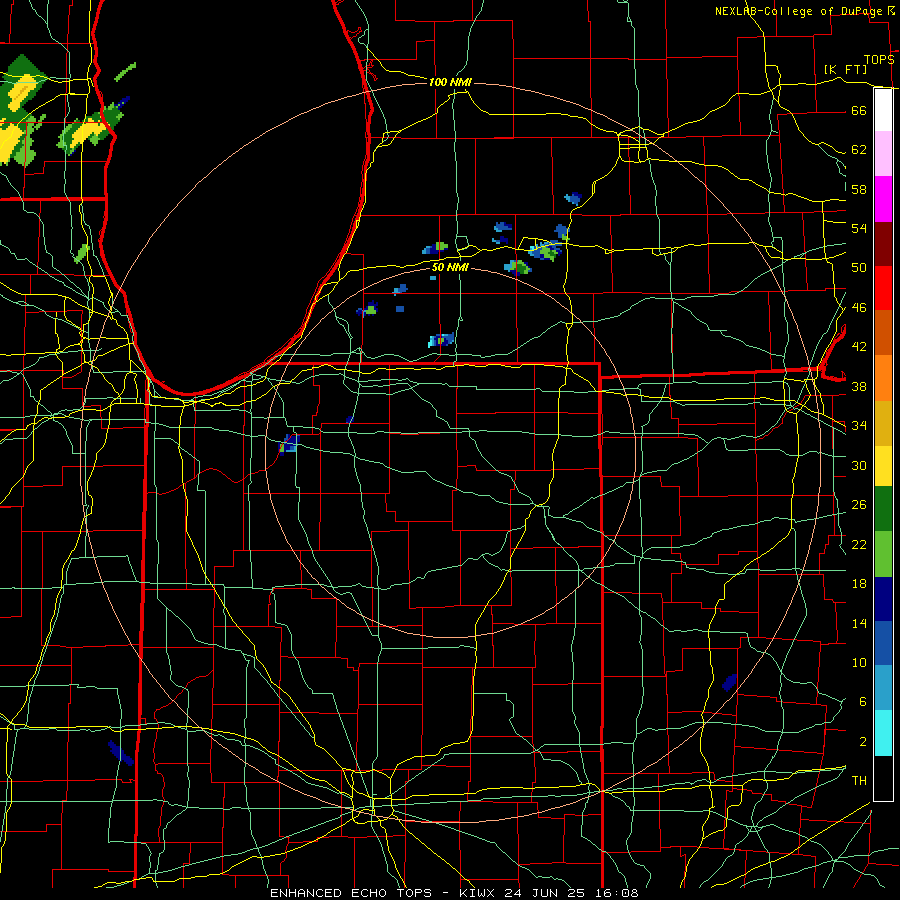The height and width of the screenshot is (900, 900).
Task: Click the "50 NMI" range ring label
Action: click(450, 267)
